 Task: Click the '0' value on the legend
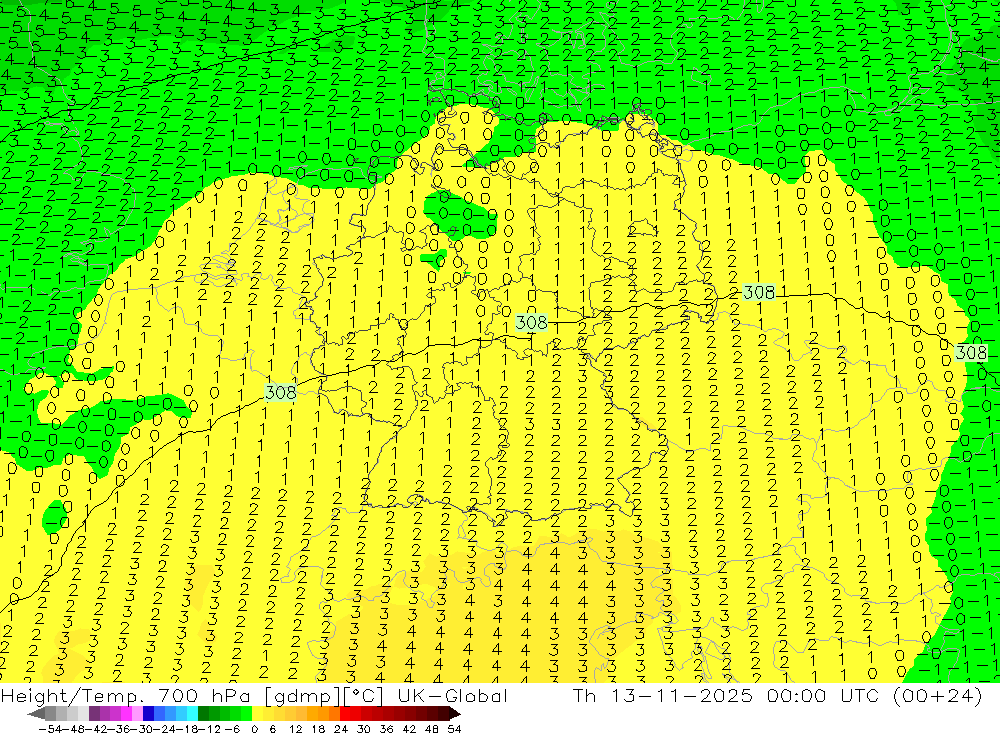pyautogui.click(x=254, y=729)
